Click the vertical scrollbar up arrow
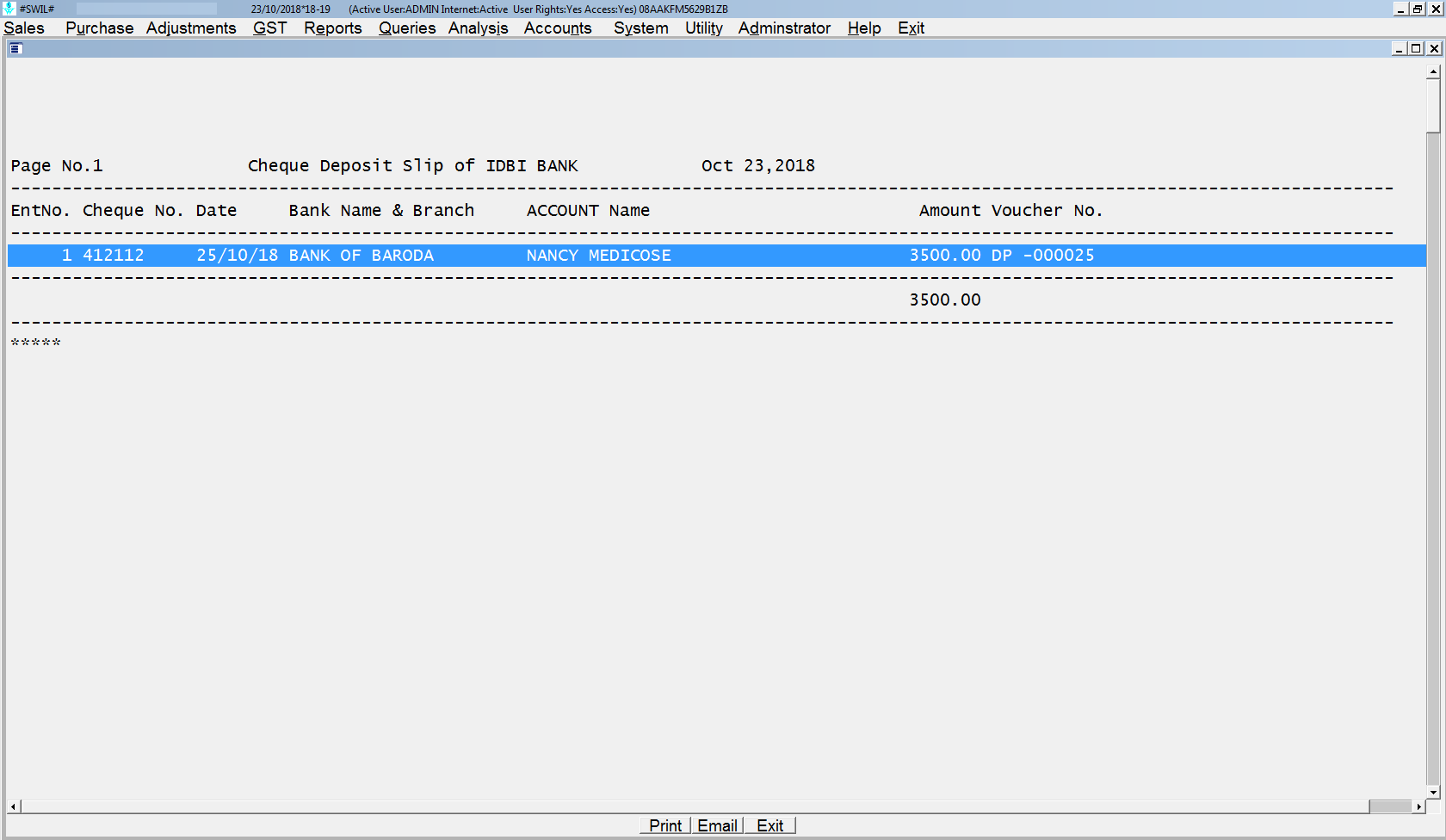Screen dimensions: 1446x840 click(1433, 72)
